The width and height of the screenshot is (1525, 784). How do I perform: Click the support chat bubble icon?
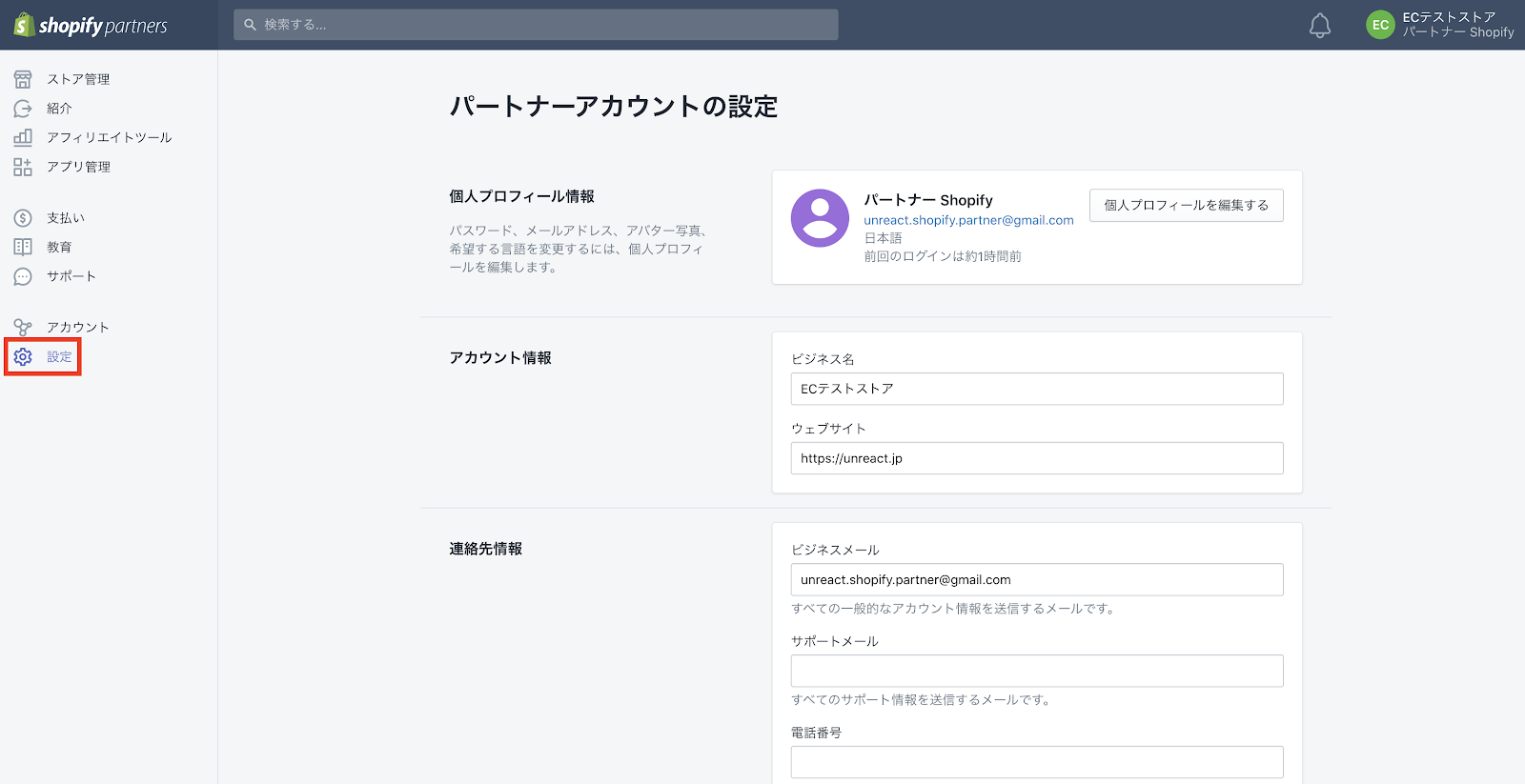coord(23,276)
